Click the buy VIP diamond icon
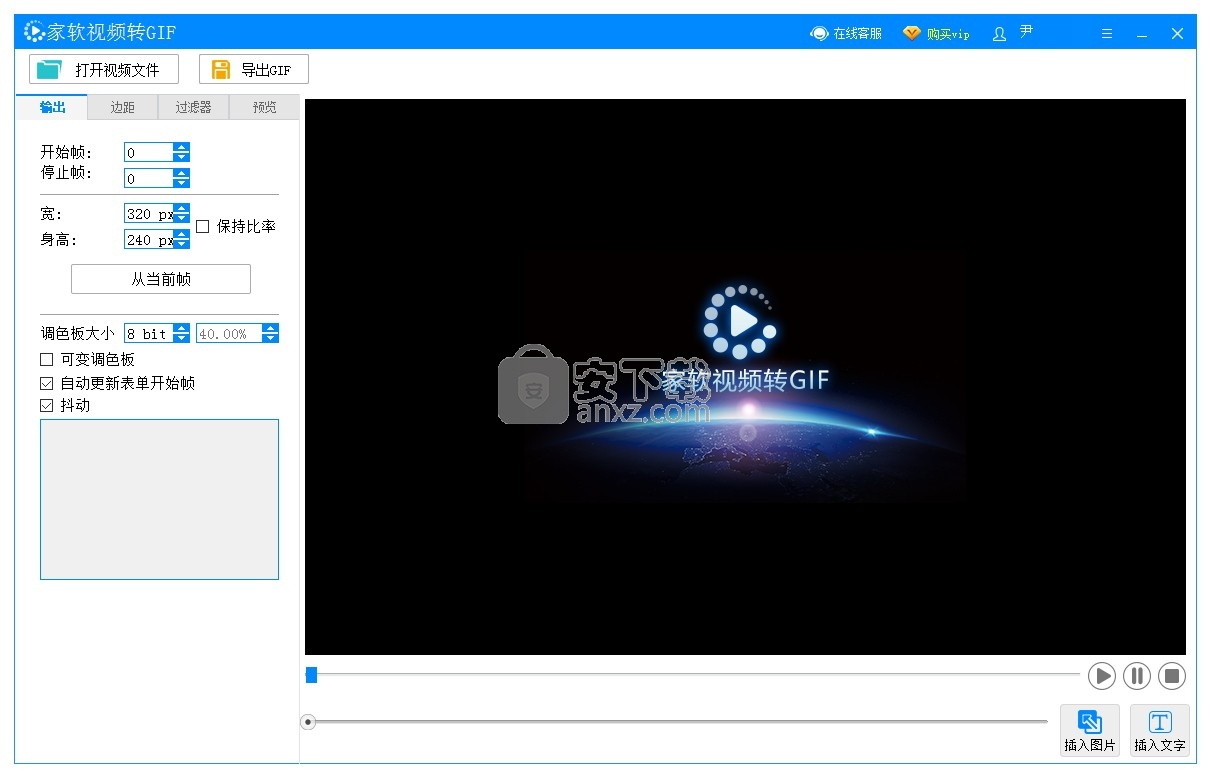1213x772 pixels. 911,33
